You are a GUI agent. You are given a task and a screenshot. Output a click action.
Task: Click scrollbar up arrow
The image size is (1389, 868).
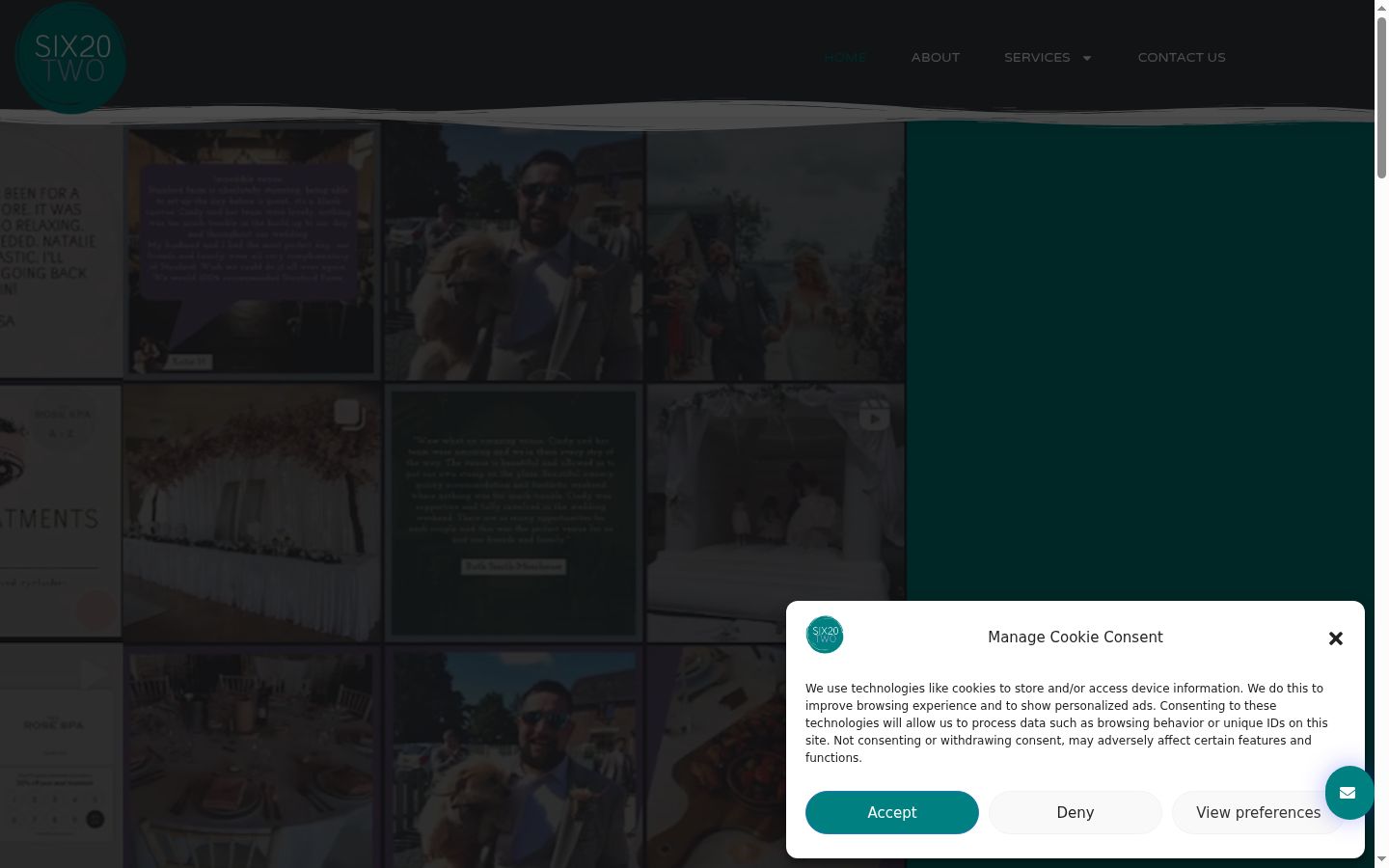coord(1381,7)
